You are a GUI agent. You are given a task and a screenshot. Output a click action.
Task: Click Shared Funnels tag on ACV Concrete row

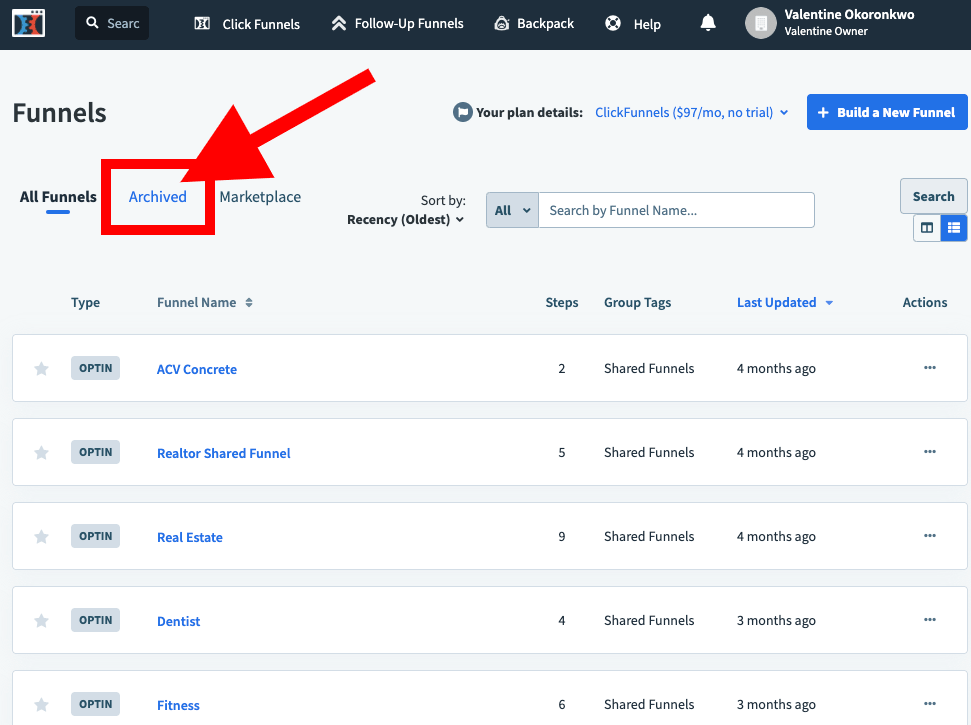click(x=649, y=368)
